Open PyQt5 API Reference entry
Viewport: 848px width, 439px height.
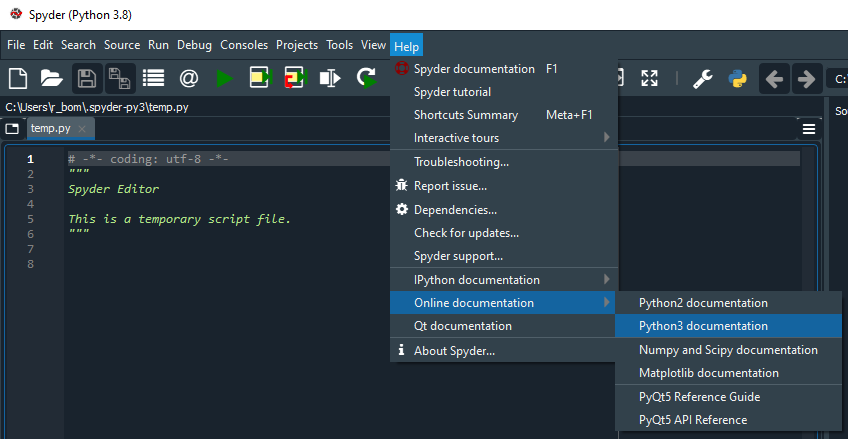click(728, 420)
